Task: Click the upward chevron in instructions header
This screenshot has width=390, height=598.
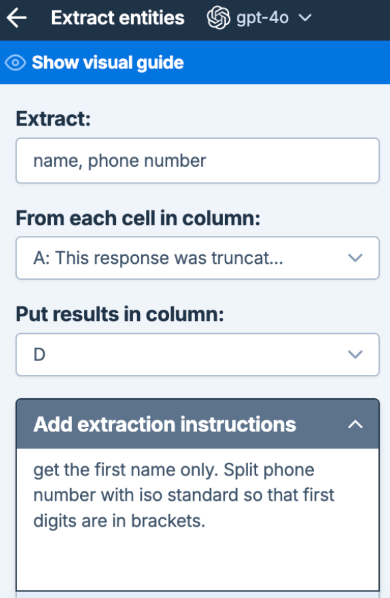Action: pyautogui.click(x=355, y=424)
